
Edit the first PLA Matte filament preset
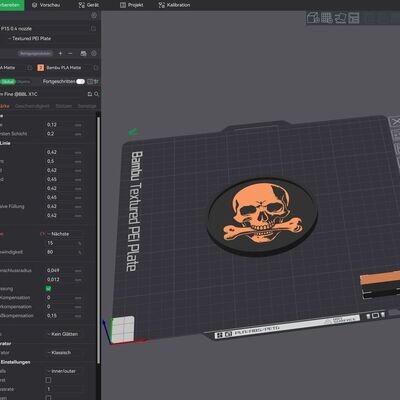(30, 68)
